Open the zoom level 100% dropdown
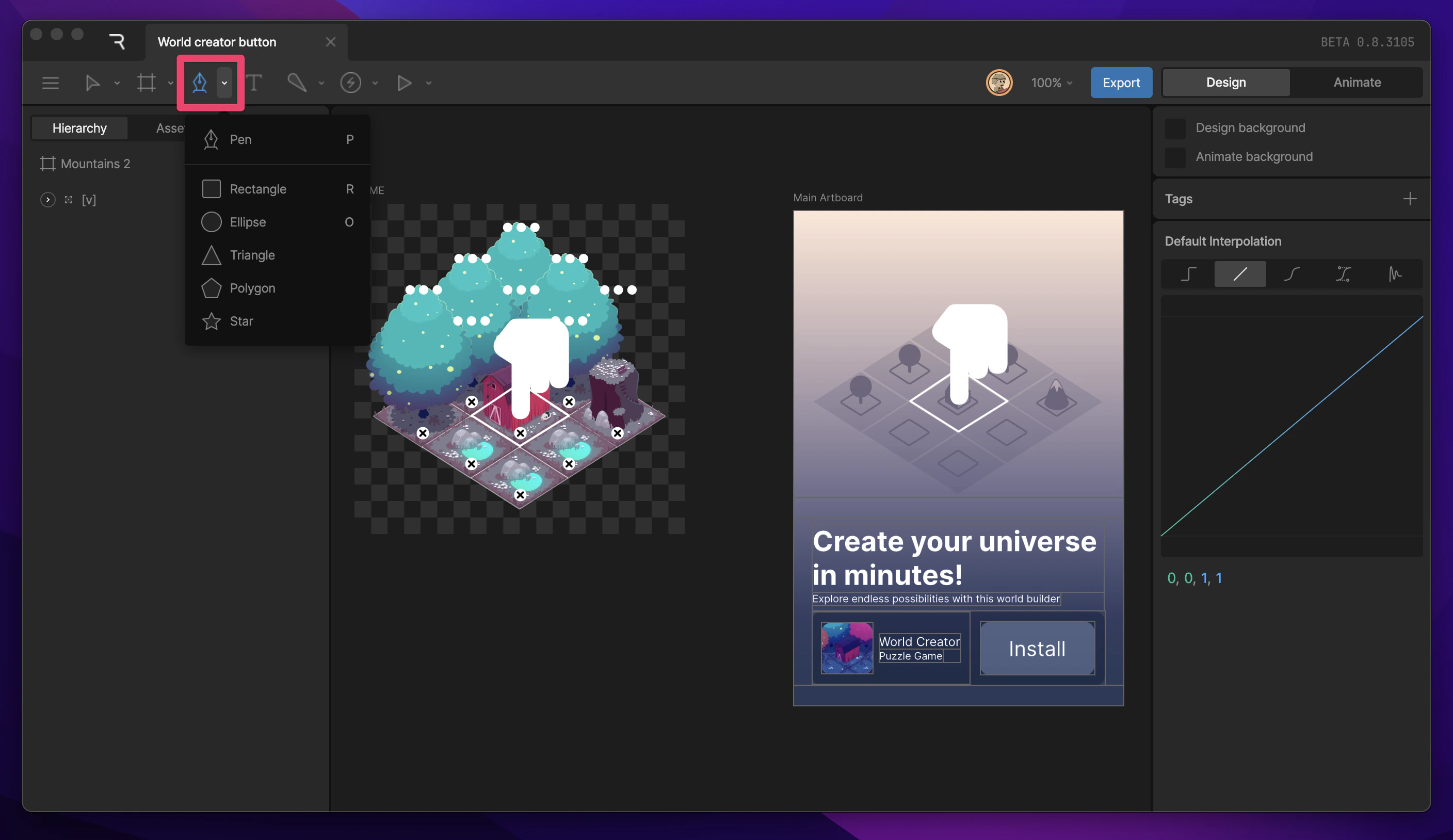This screenshot has width=1453, height=840. click(1051, 83)
